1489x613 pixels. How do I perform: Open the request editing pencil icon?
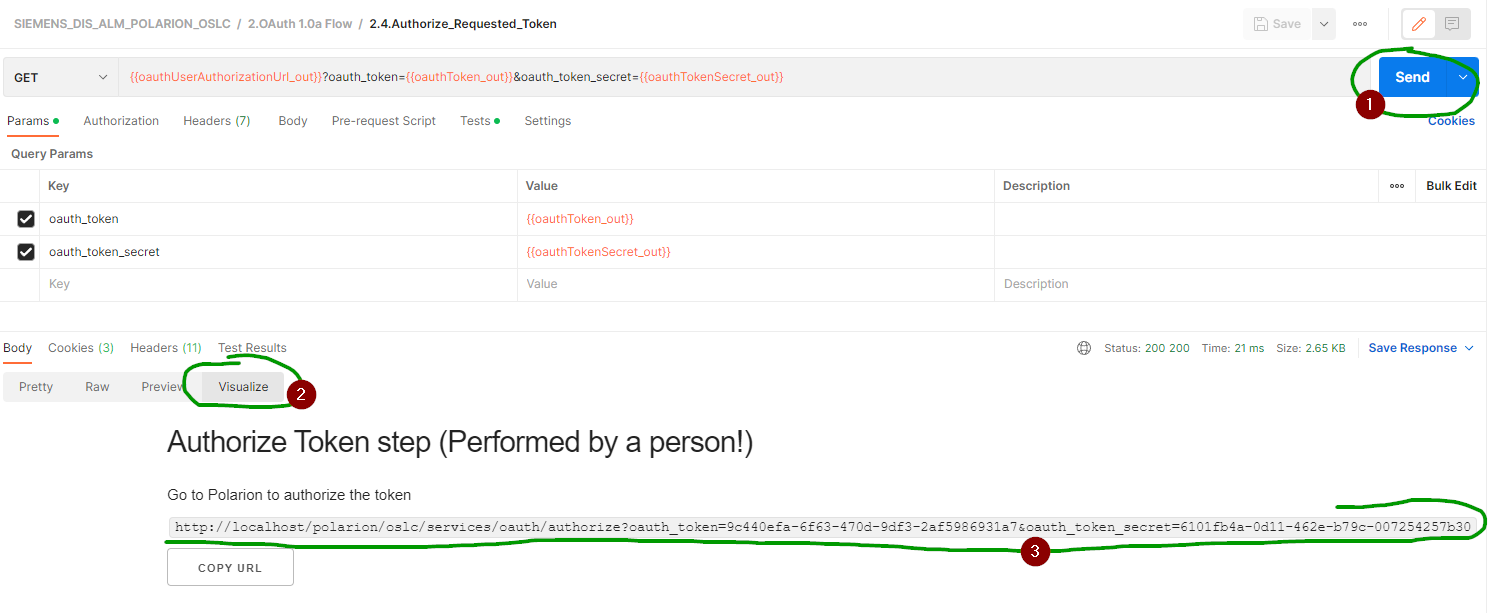[1418, 23]
